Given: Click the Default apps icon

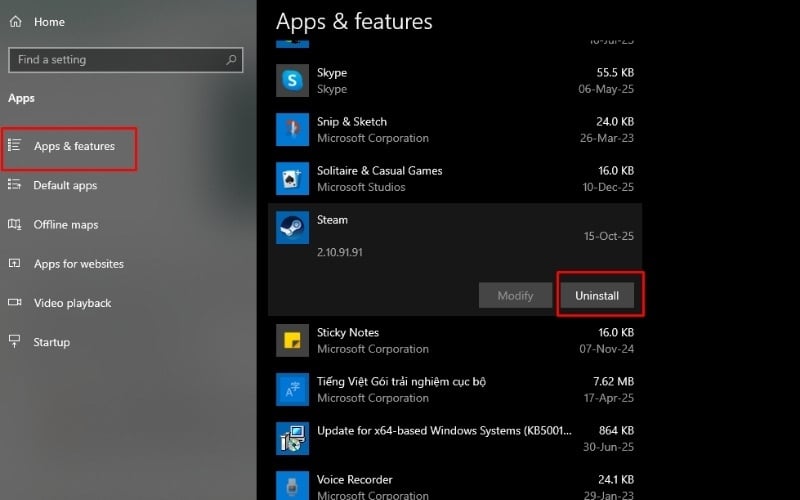Looking at the screenshot, I should click(14, 185).
